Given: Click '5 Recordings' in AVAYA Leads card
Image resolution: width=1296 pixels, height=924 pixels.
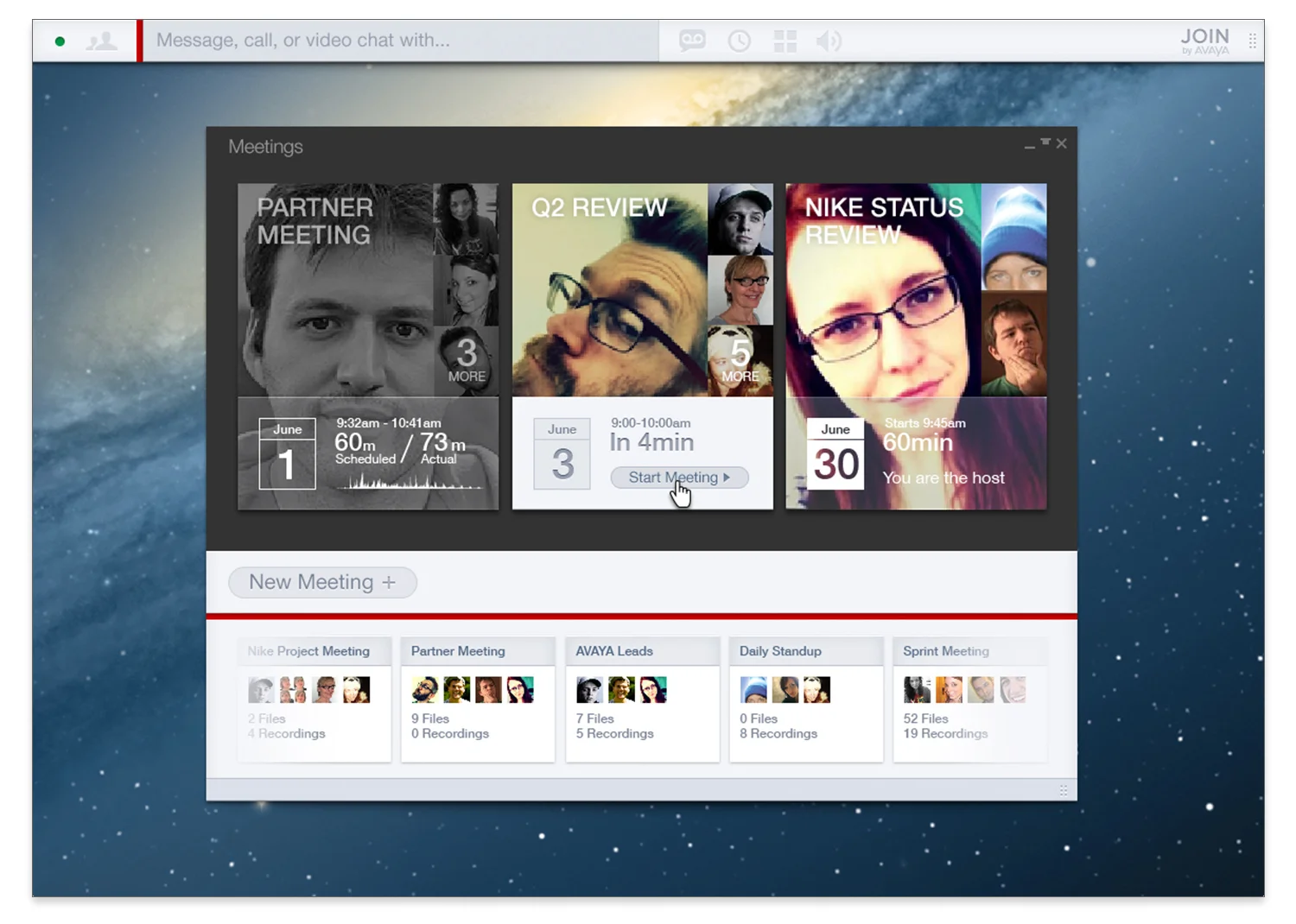Looking at the screenshot, I should tap(615, 733).
